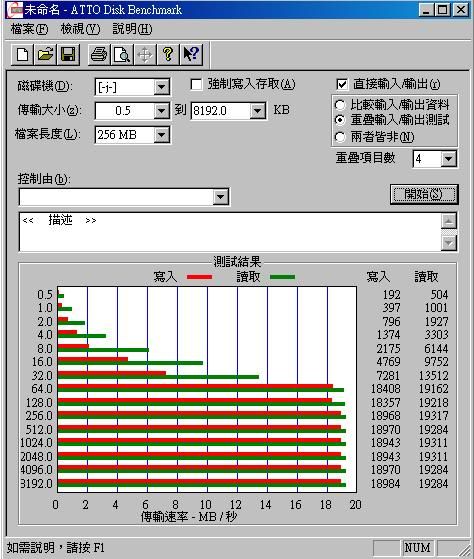474x559 pixels.
Task: Open the 檔案長度 256 MB dropdown
Action: 161,135
